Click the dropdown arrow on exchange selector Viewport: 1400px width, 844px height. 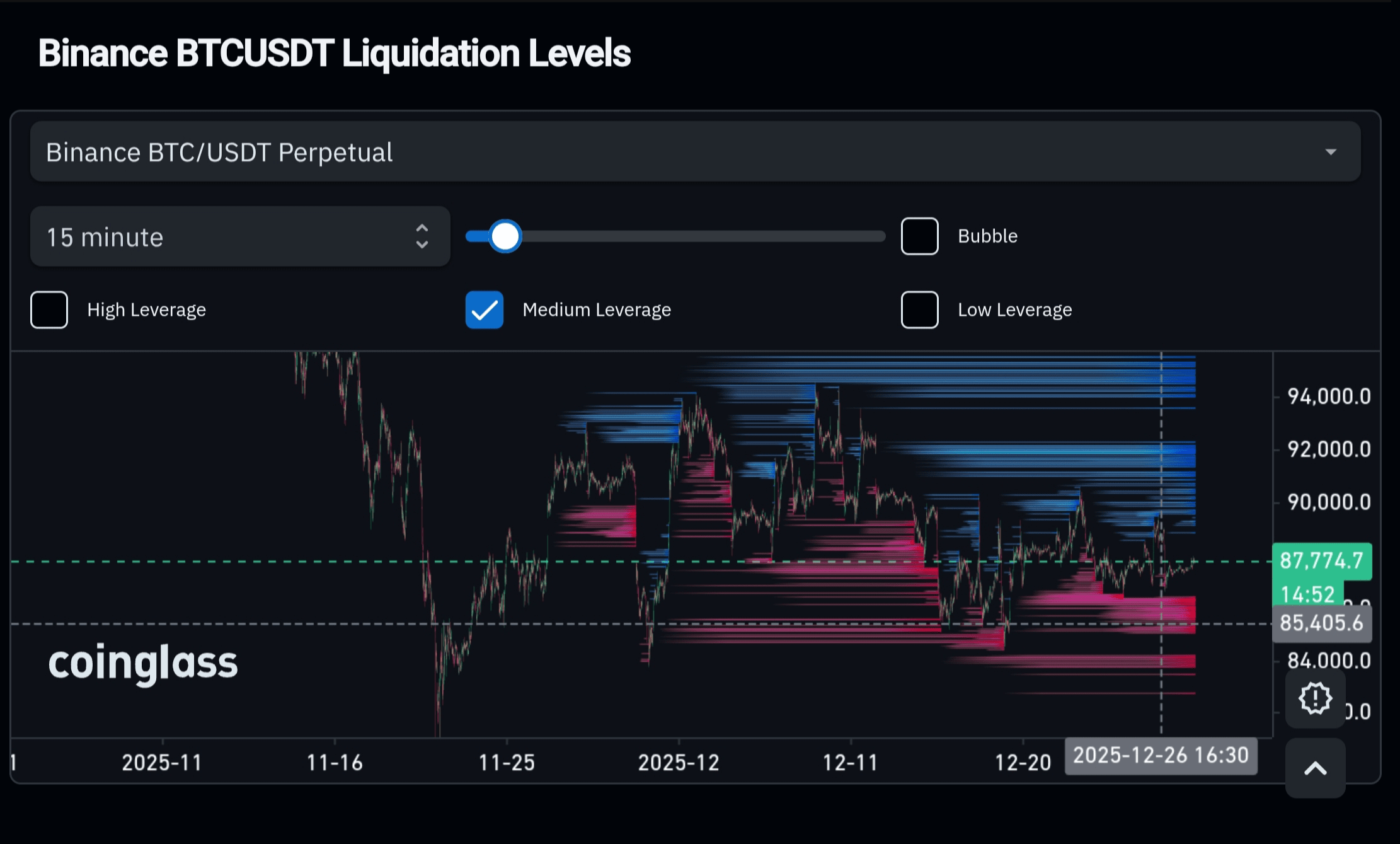(x=1331, y=152)
